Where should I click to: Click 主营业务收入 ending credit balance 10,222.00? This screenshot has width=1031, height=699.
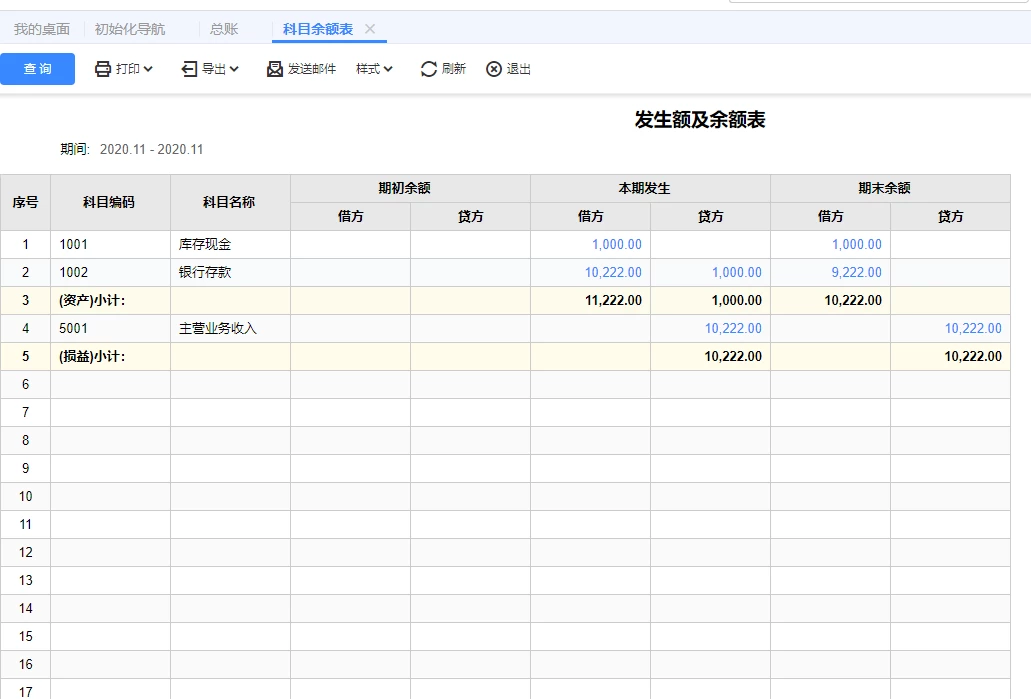click(972, 328)
